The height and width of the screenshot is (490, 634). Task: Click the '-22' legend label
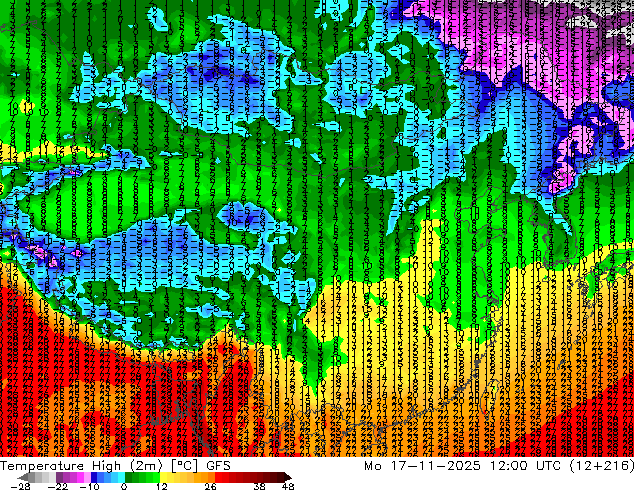point(58,486)
